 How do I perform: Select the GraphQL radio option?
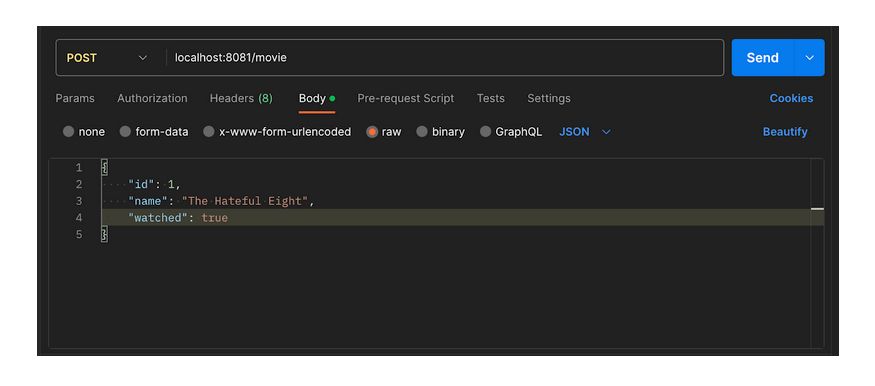(511, 132)
